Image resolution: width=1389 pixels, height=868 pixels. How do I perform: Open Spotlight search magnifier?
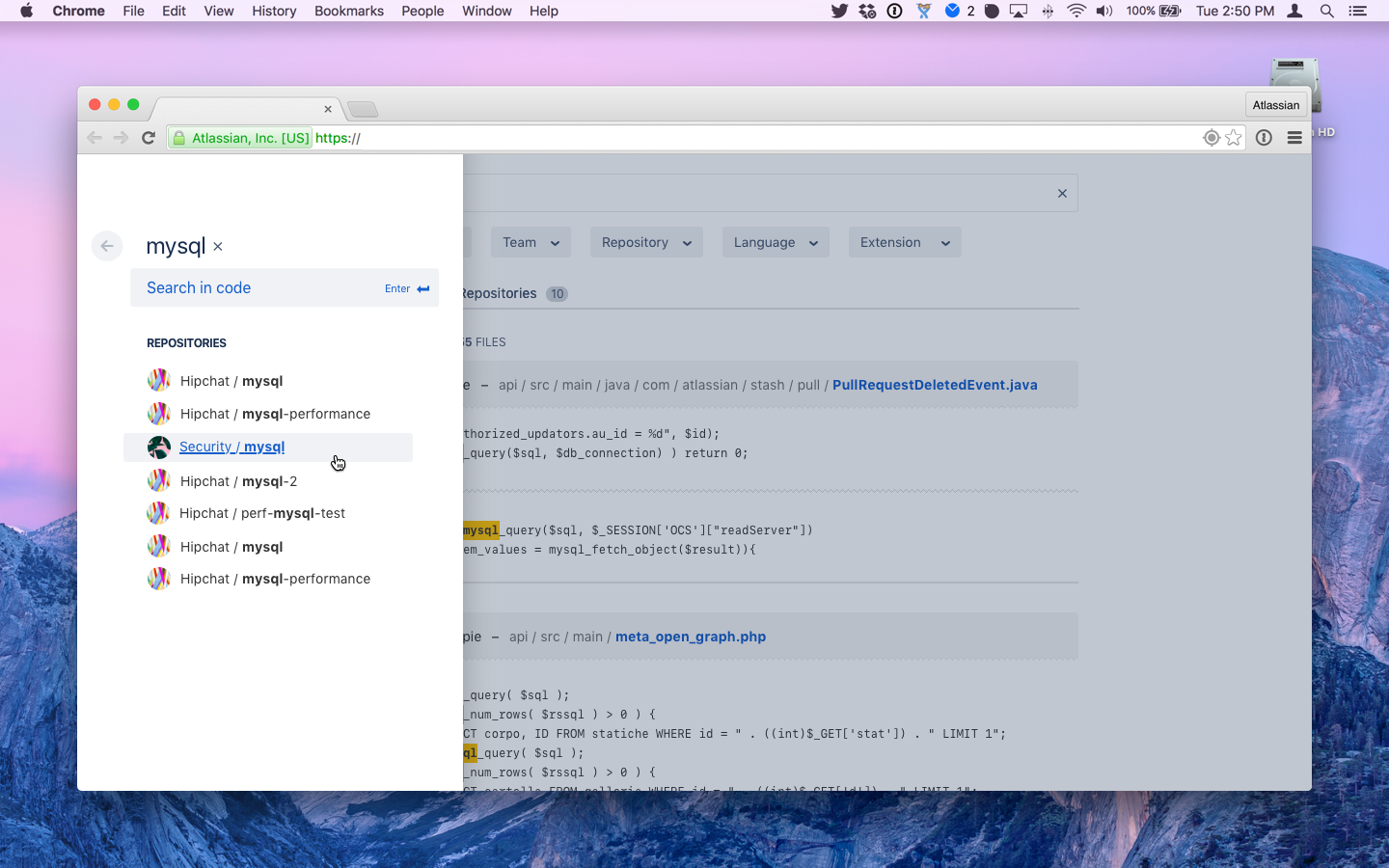click(x=1327, y=11)
